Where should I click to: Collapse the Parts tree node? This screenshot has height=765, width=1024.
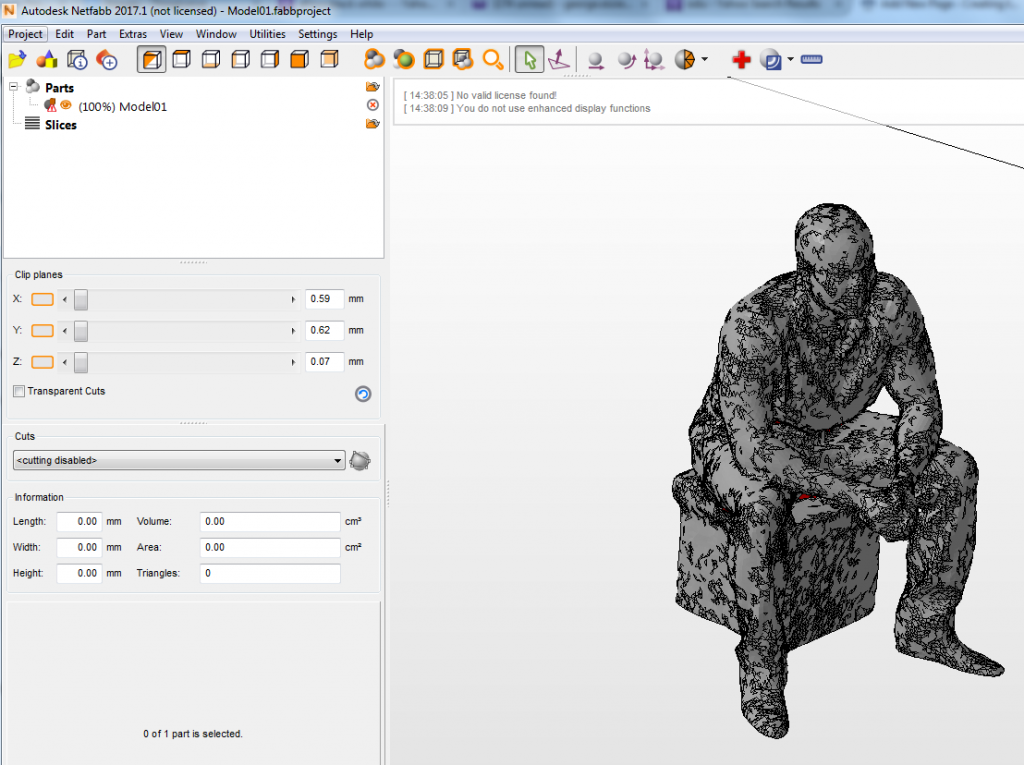(x=14, y=88)
